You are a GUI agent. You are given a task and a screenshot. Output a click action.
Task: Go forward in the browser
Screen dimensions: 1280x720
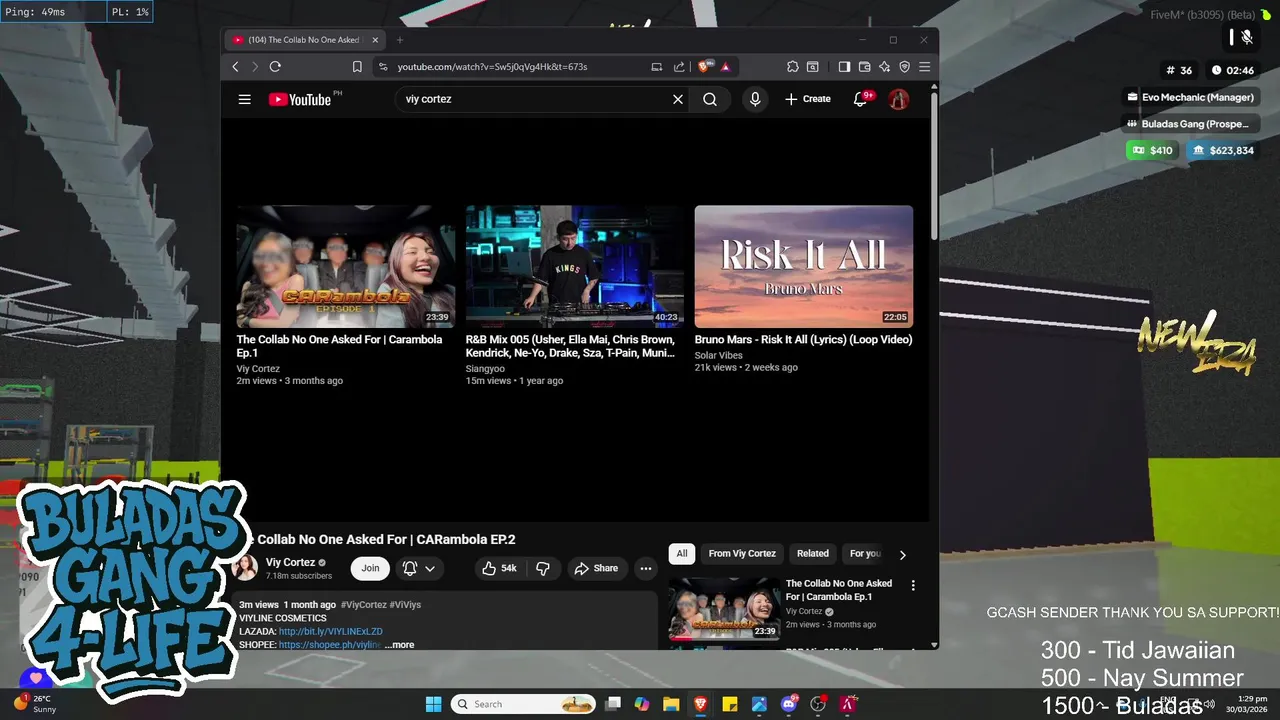tap(255, 67)
